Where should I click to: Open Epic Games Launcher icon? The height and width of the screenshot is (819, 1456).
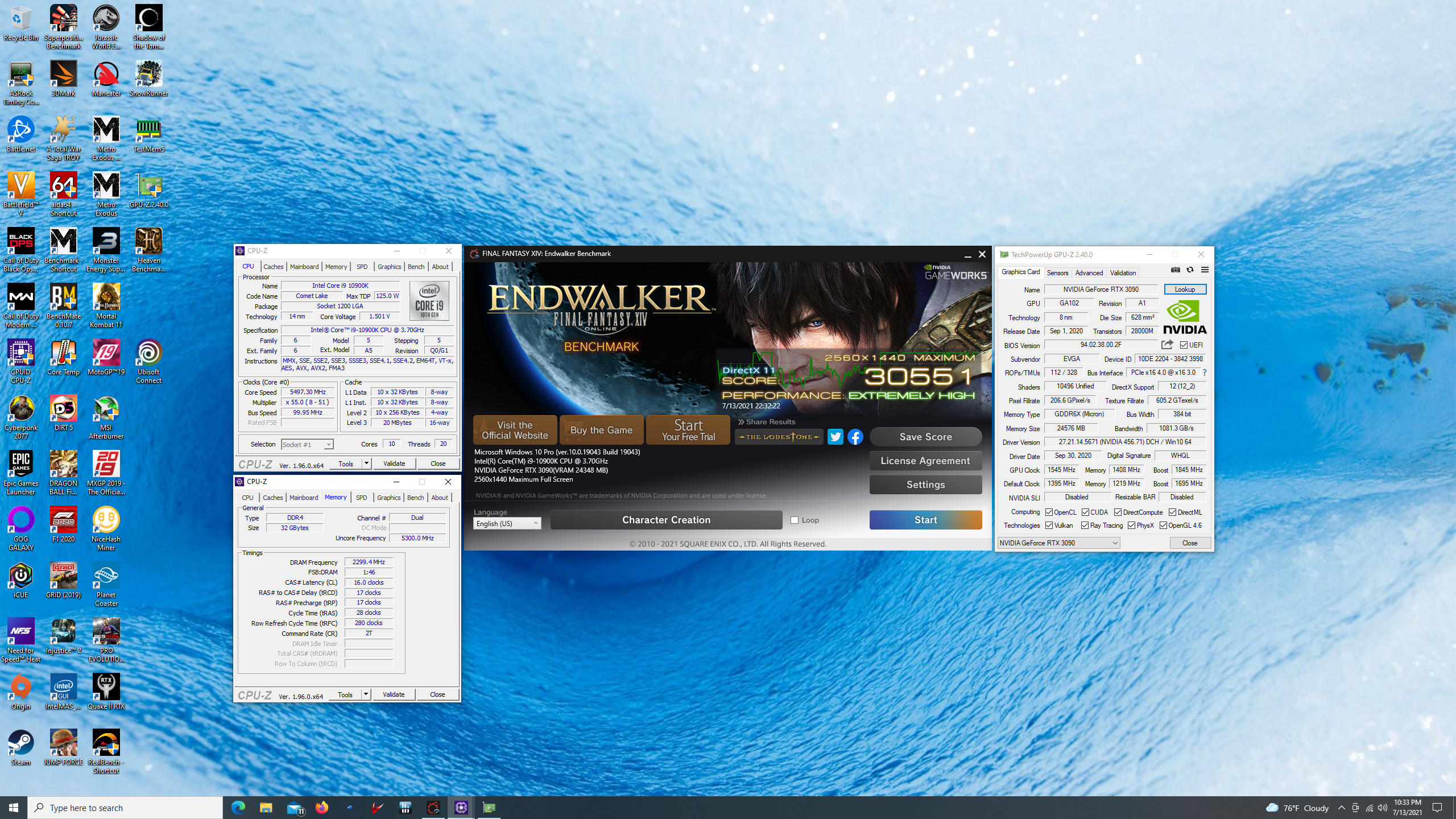point(21,473)
